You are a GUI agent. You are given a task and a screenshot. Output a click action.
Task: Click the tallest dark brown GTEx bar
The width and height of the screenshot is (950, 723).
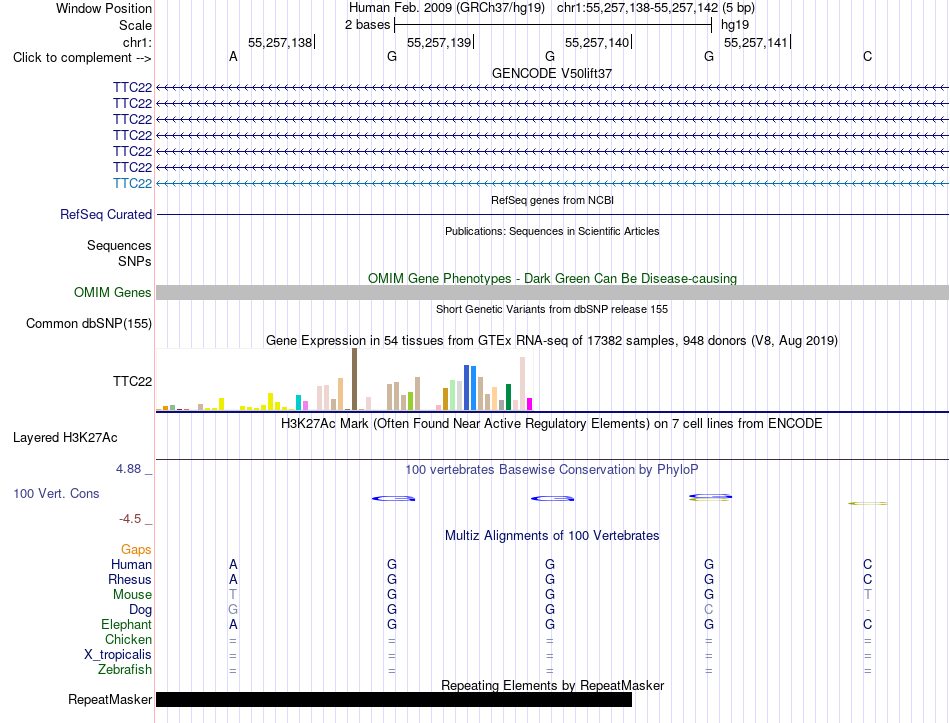point(354,379)
